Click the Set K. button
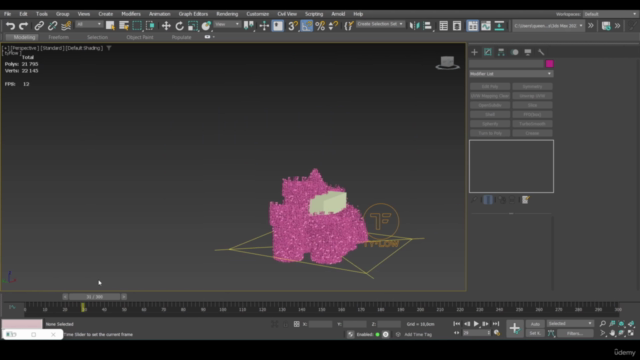 535,333
